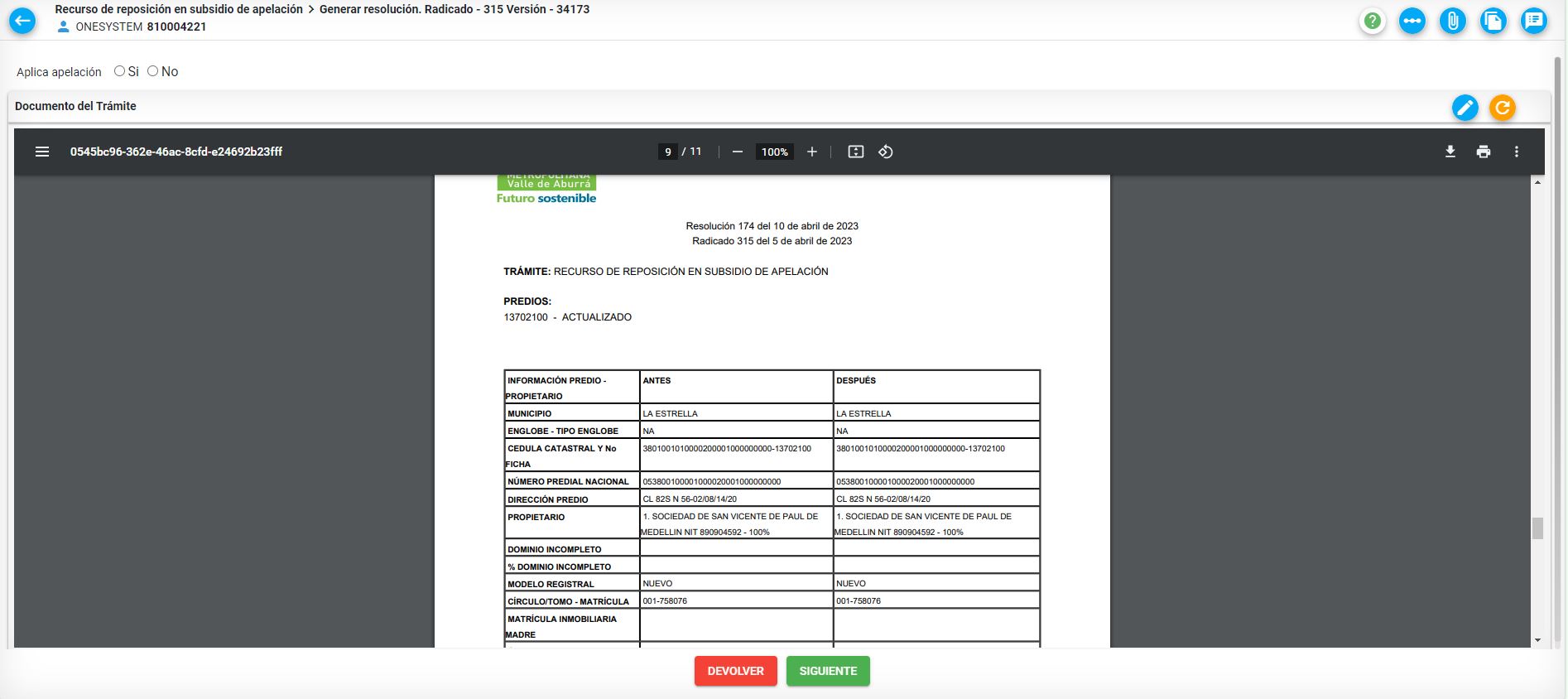Screen dimensions: 1568x699
Task: Download the PDF document
Action: (x=1450, y=152)
